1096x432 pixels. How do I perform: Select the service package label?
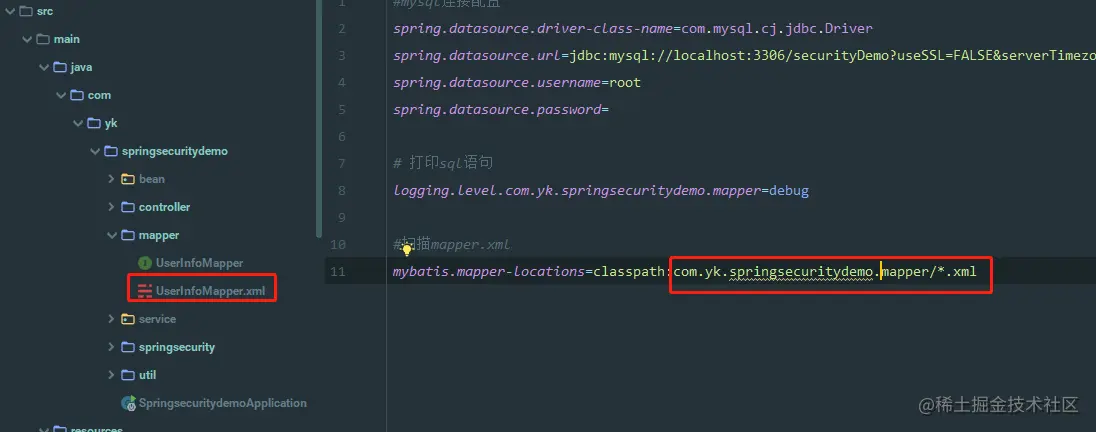(157, 319)
